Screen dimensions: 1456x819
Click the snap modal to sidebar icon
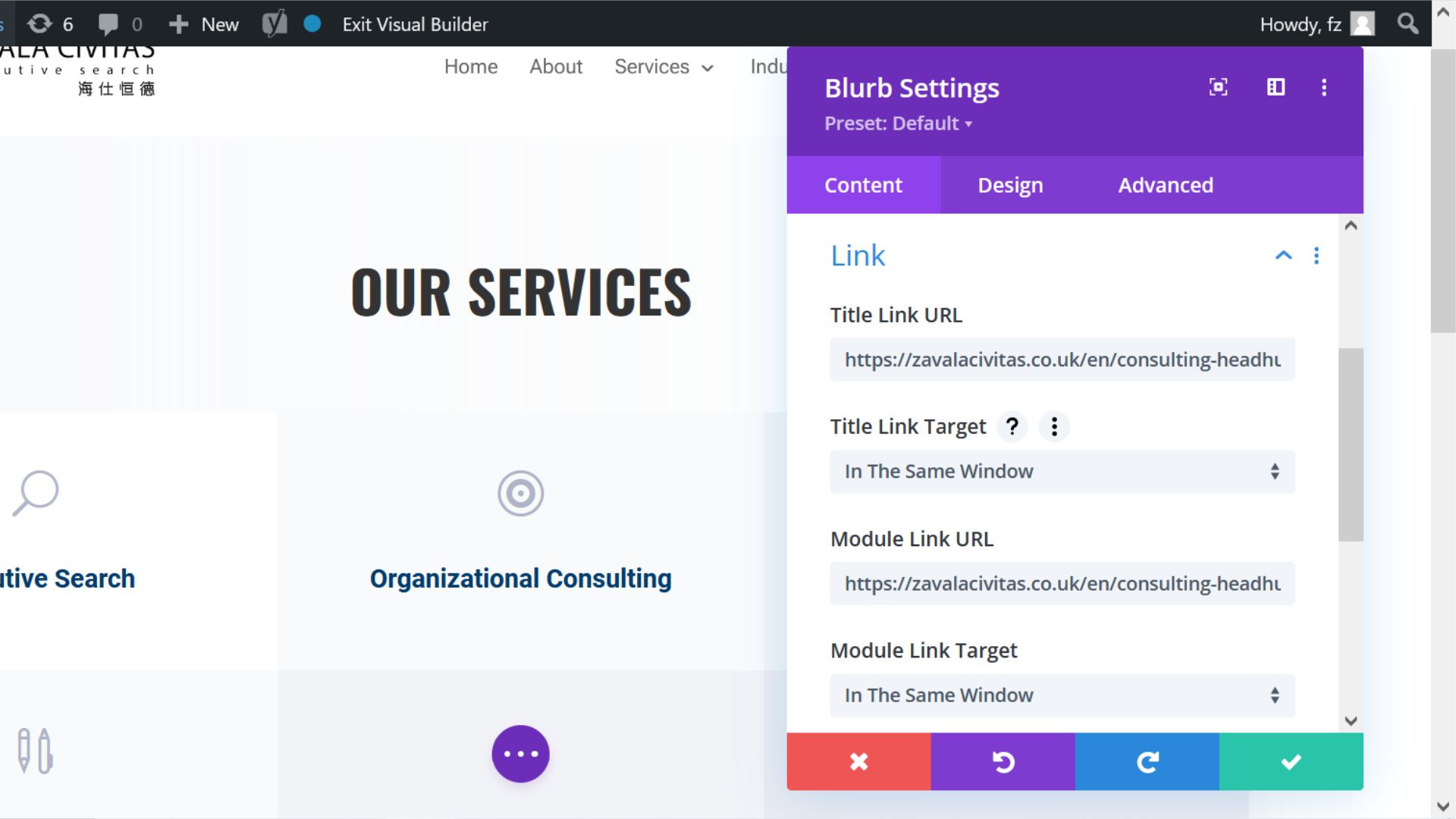coord(1276,87)
